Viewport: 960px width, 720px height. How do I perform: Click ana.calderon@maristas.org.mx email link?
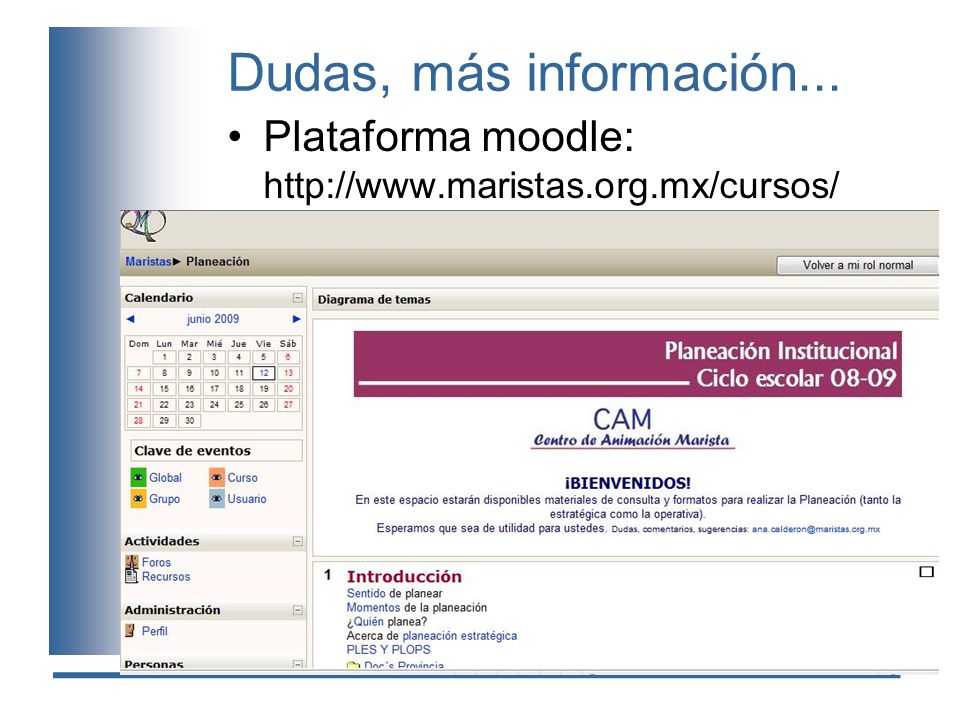coord(816,529)
